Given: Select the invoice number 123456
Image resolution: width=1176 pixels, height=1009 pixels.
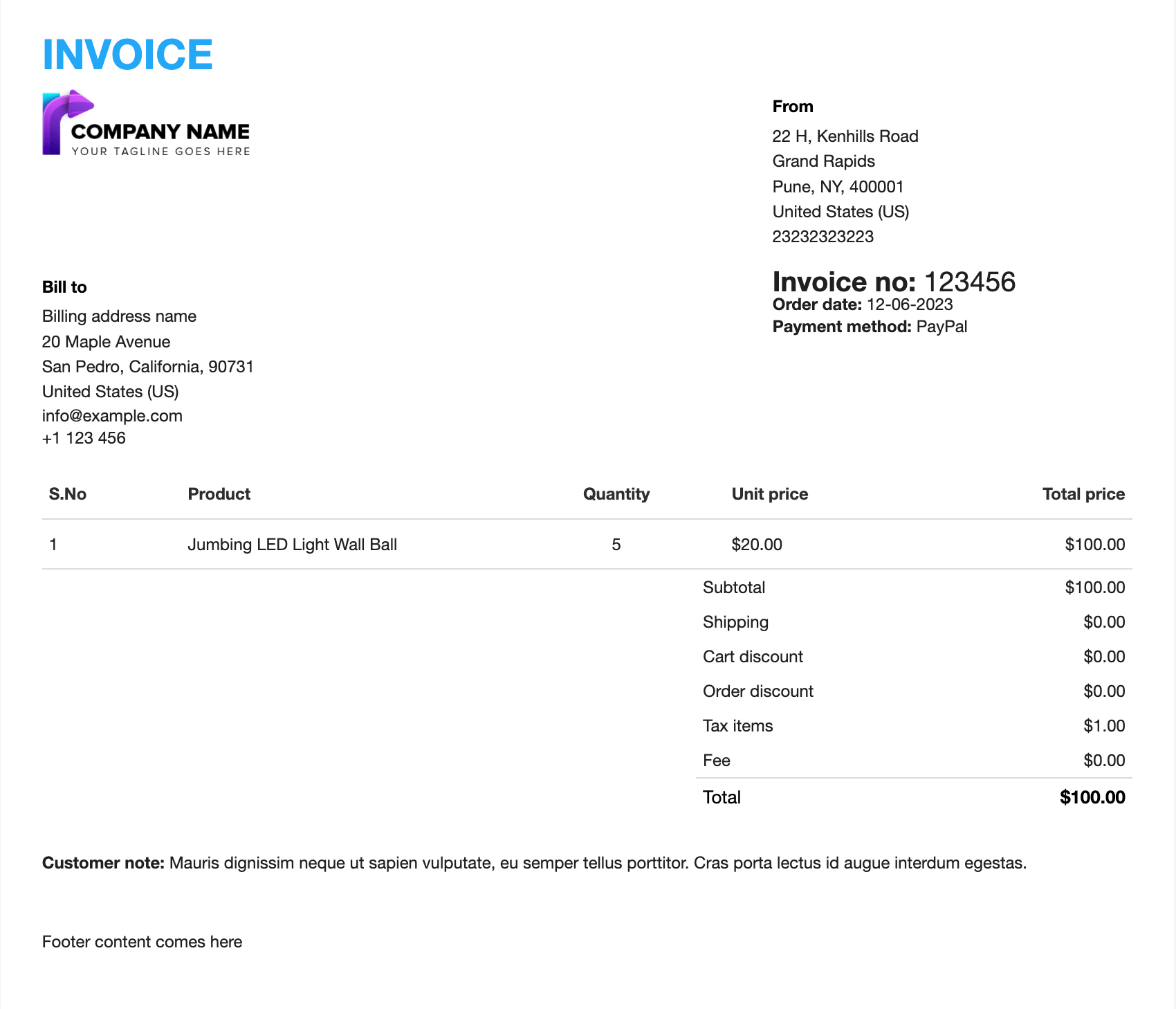Looking at the screenshot, I should (969, 282).
